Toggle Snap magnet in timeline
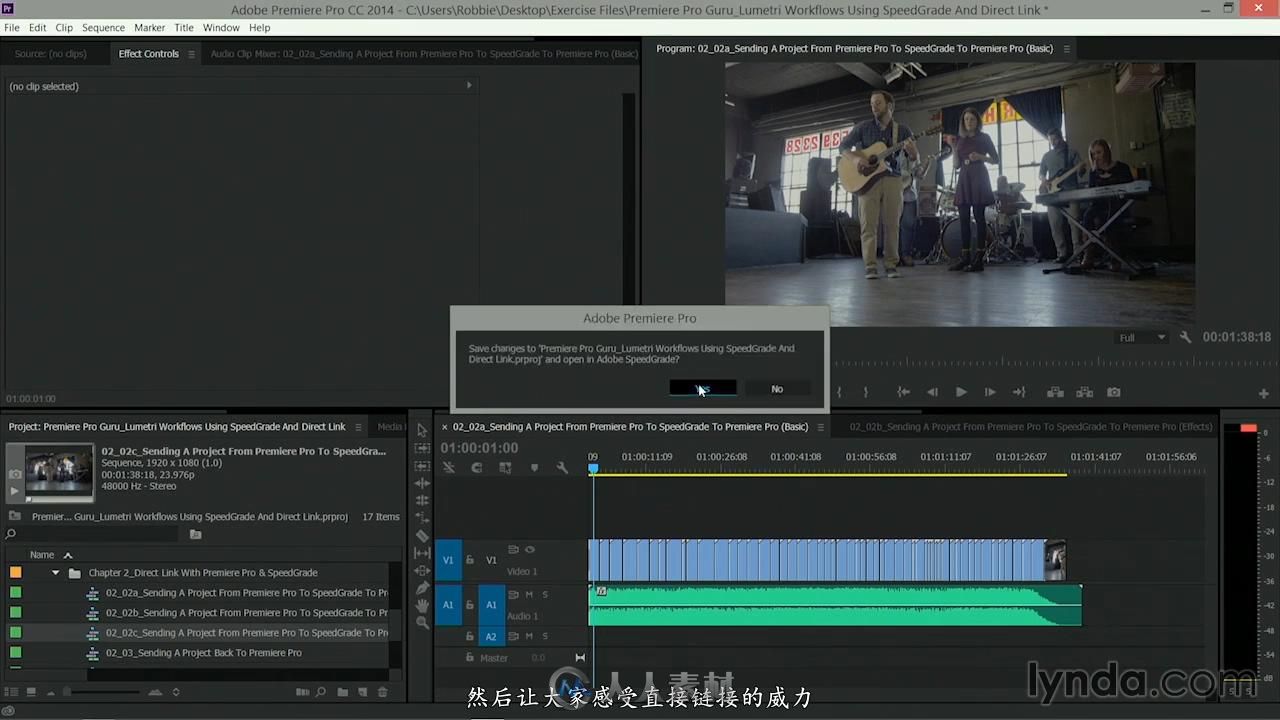The width and height of the screenshot is (1280, 720). click(477, 467)
